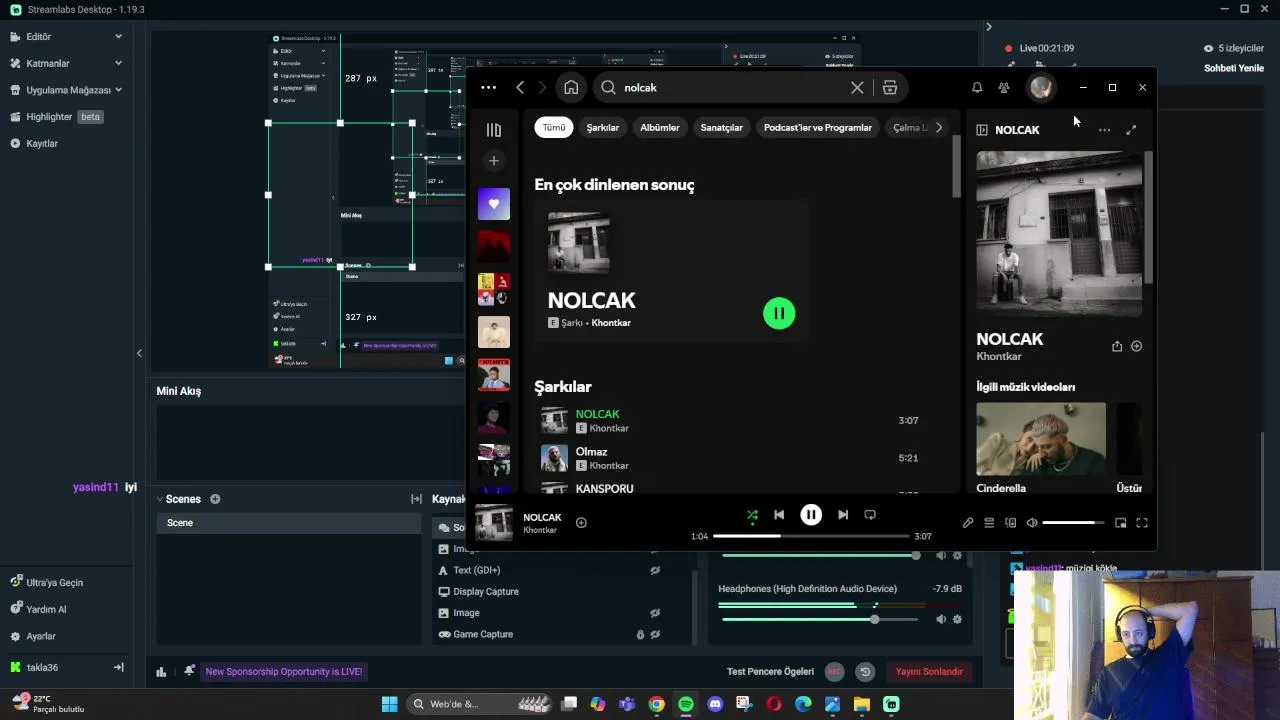Lock the Game Capture source
The height and width of the screenshot is (720, 1280).
point(640,634)
